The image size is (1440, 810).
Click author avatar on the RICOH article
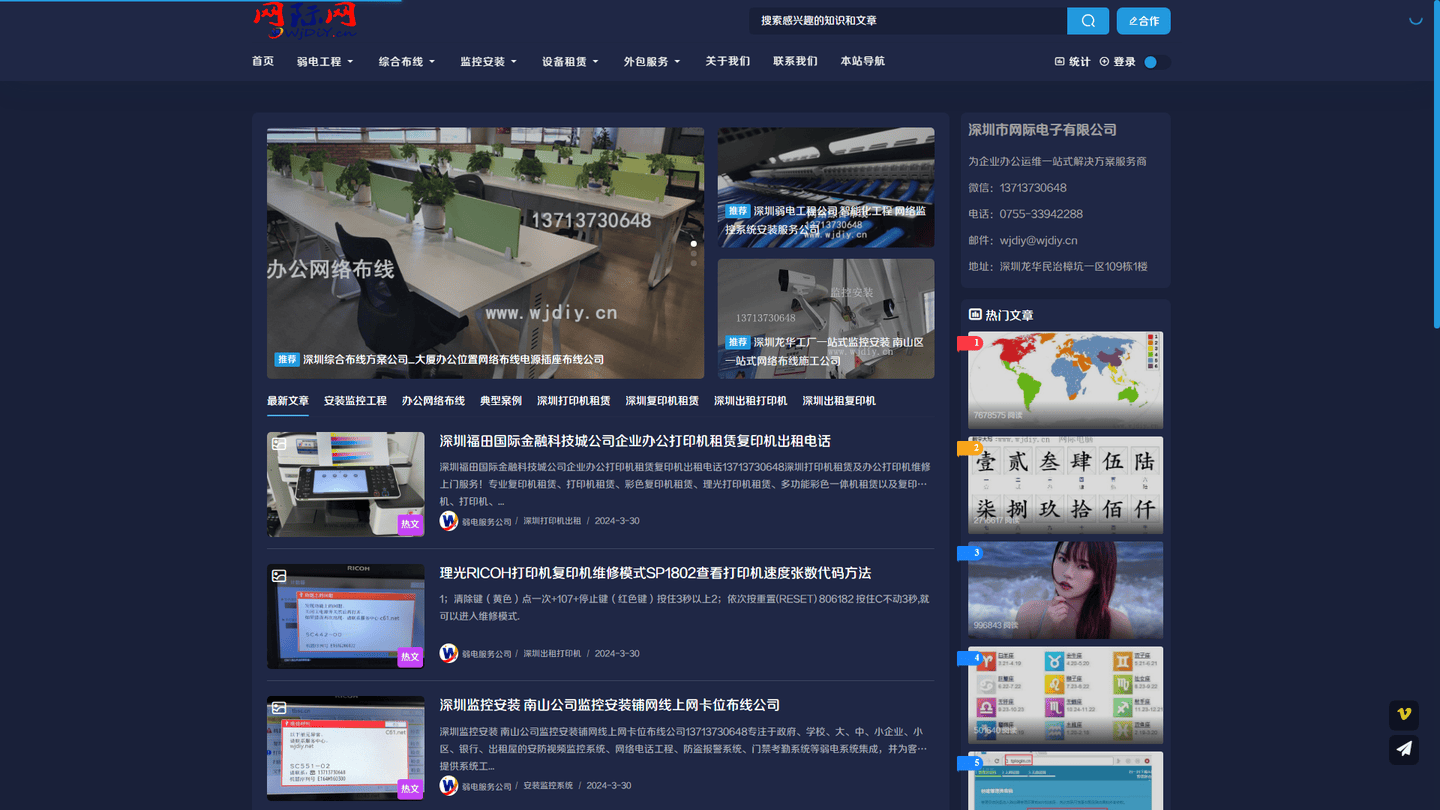[x=449, y=653]
